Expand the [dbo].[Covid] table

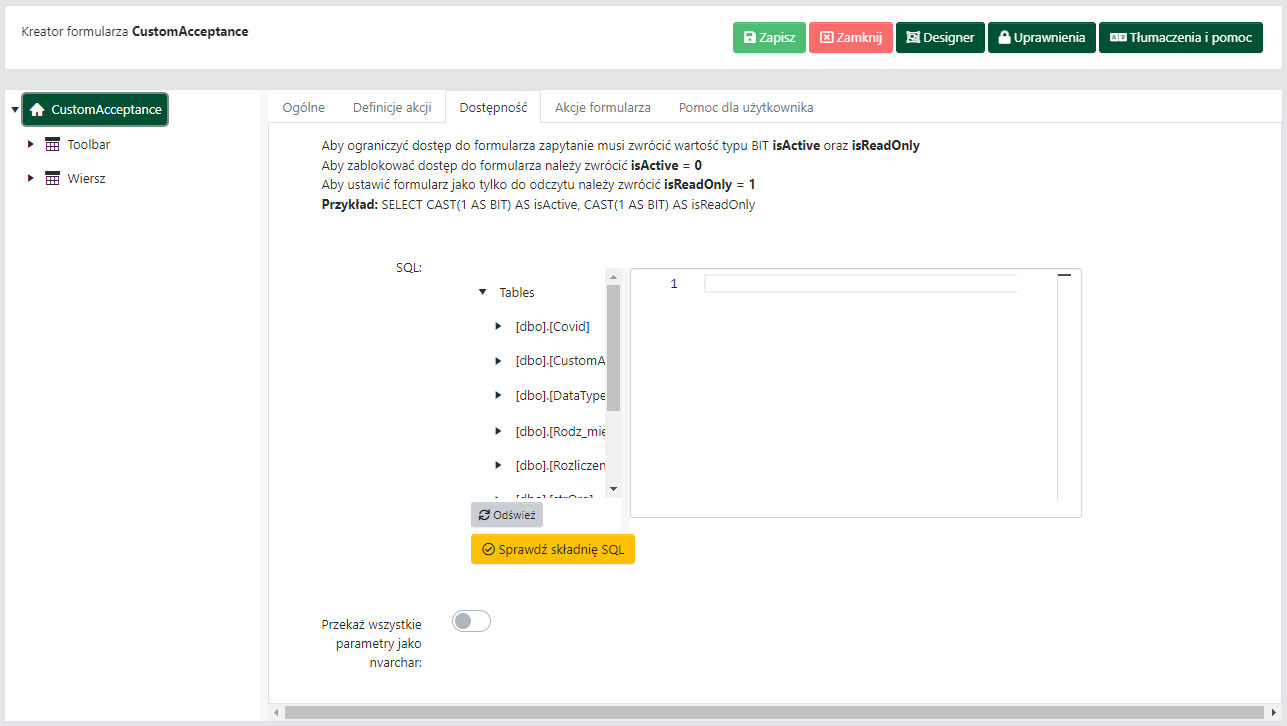tap(499, 326)
